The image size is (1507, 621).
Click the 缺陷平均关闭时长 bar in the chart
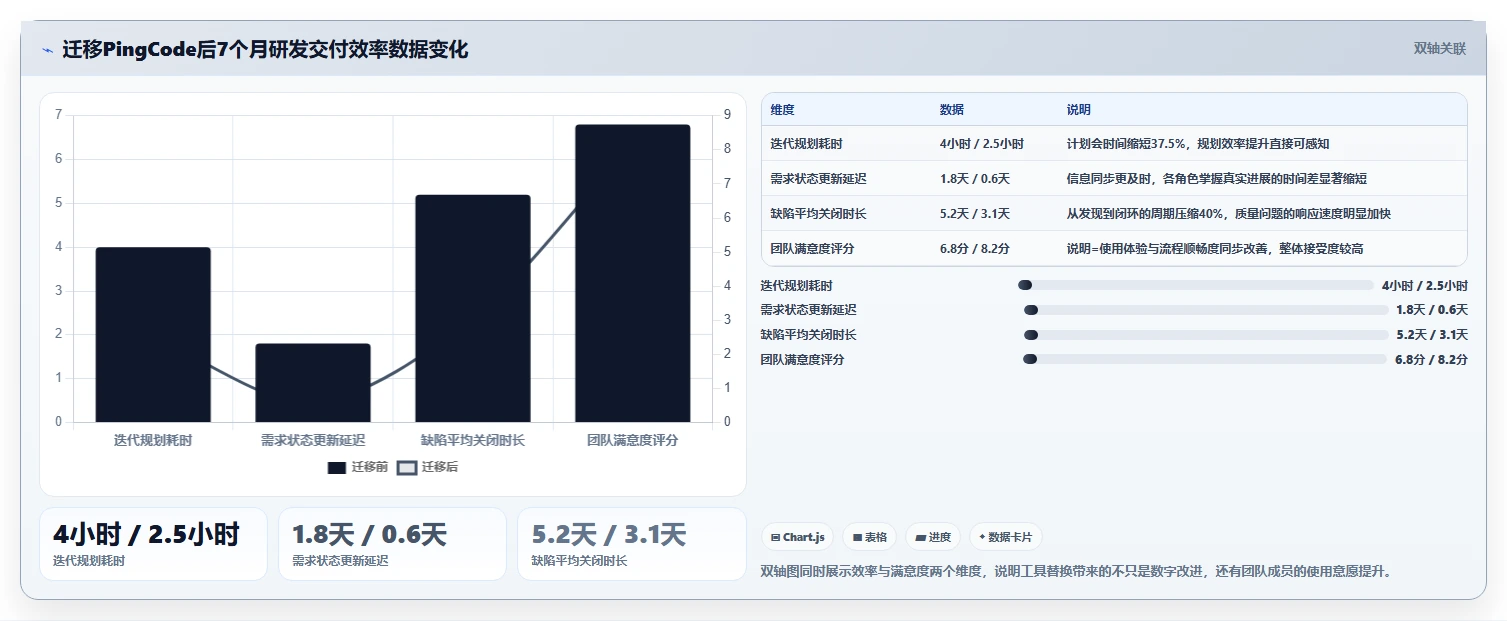(473, 308)
